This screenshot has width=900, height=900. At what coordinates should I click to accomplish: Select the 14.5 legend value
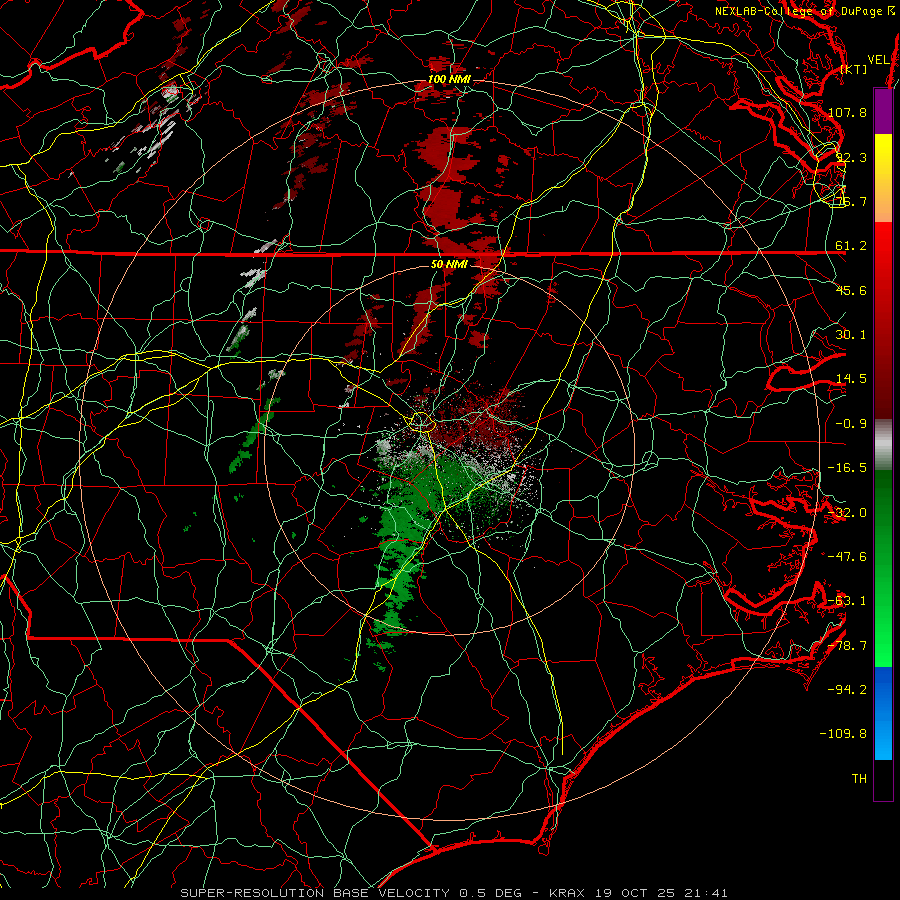(851, 379)
